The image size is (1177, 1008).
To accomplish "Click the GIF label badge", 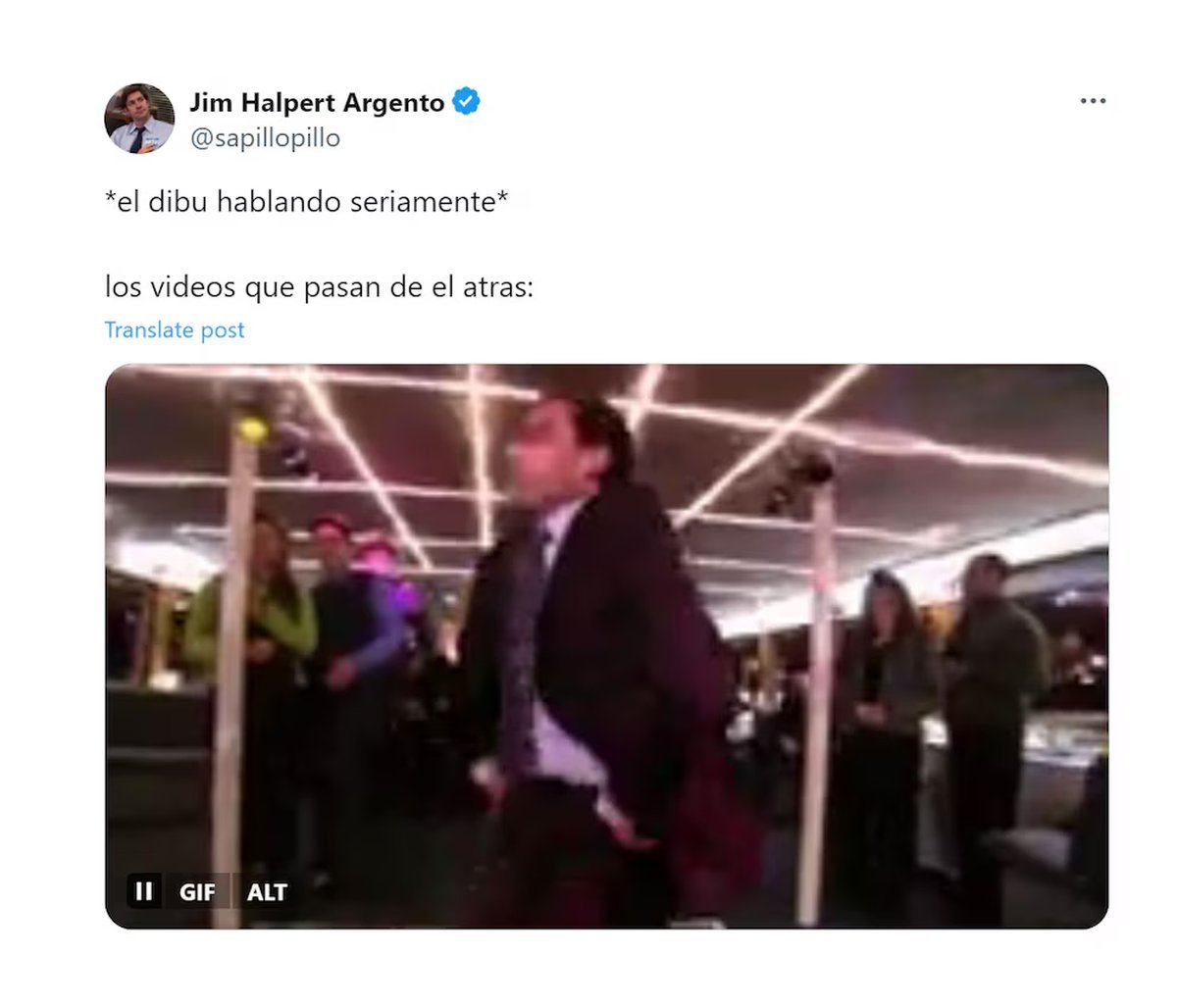I will coord(197,892).
